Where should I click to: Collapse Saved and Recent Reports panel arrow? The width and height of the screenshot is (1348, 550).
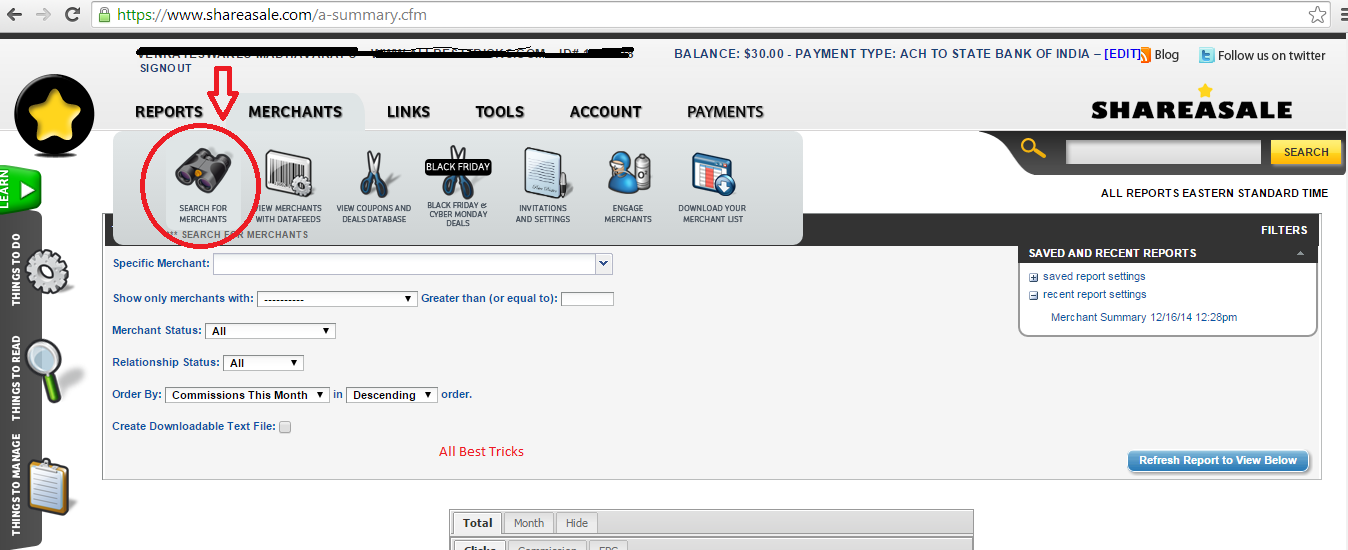pyautogui.click(x=1300, y=253)
